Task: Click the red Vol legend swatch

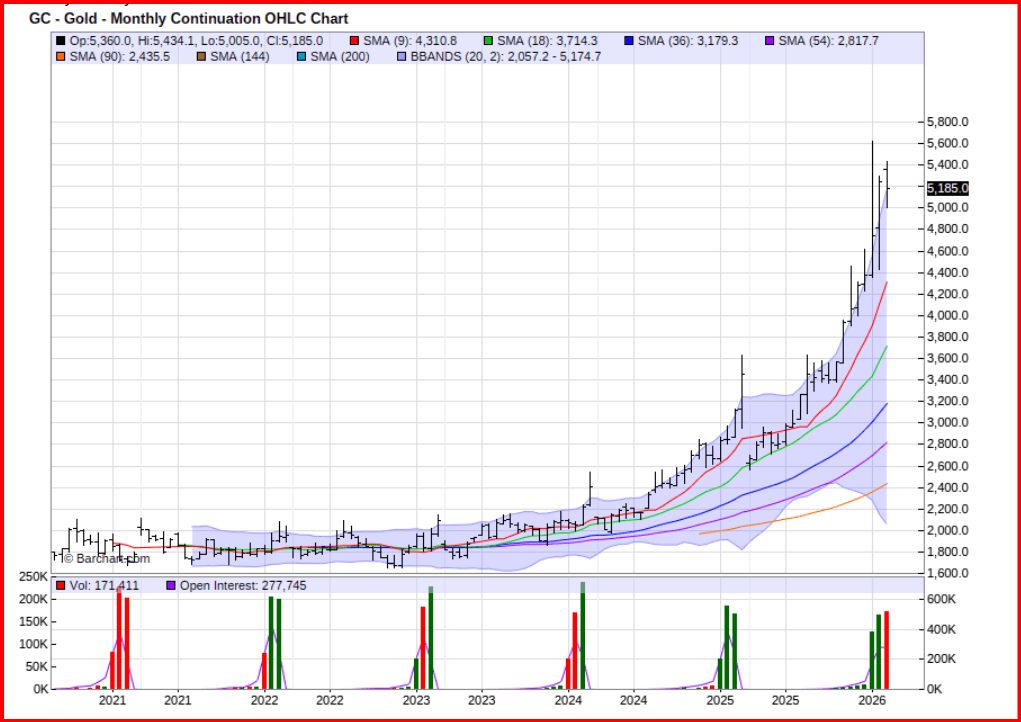Action: (x=61, y=585)
